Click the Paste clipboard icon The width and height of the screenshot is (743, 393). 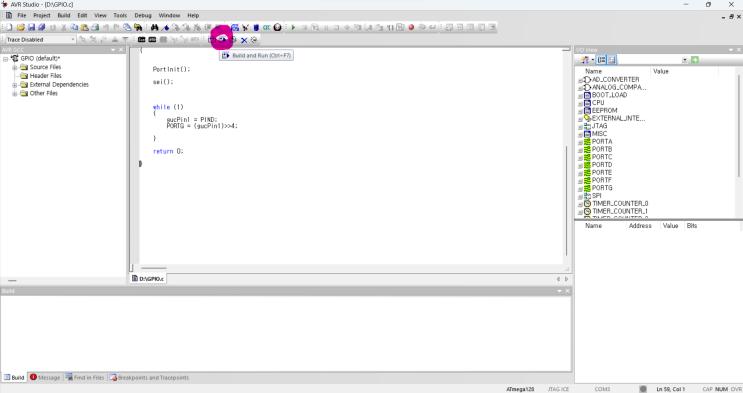(x=84, y=27)
